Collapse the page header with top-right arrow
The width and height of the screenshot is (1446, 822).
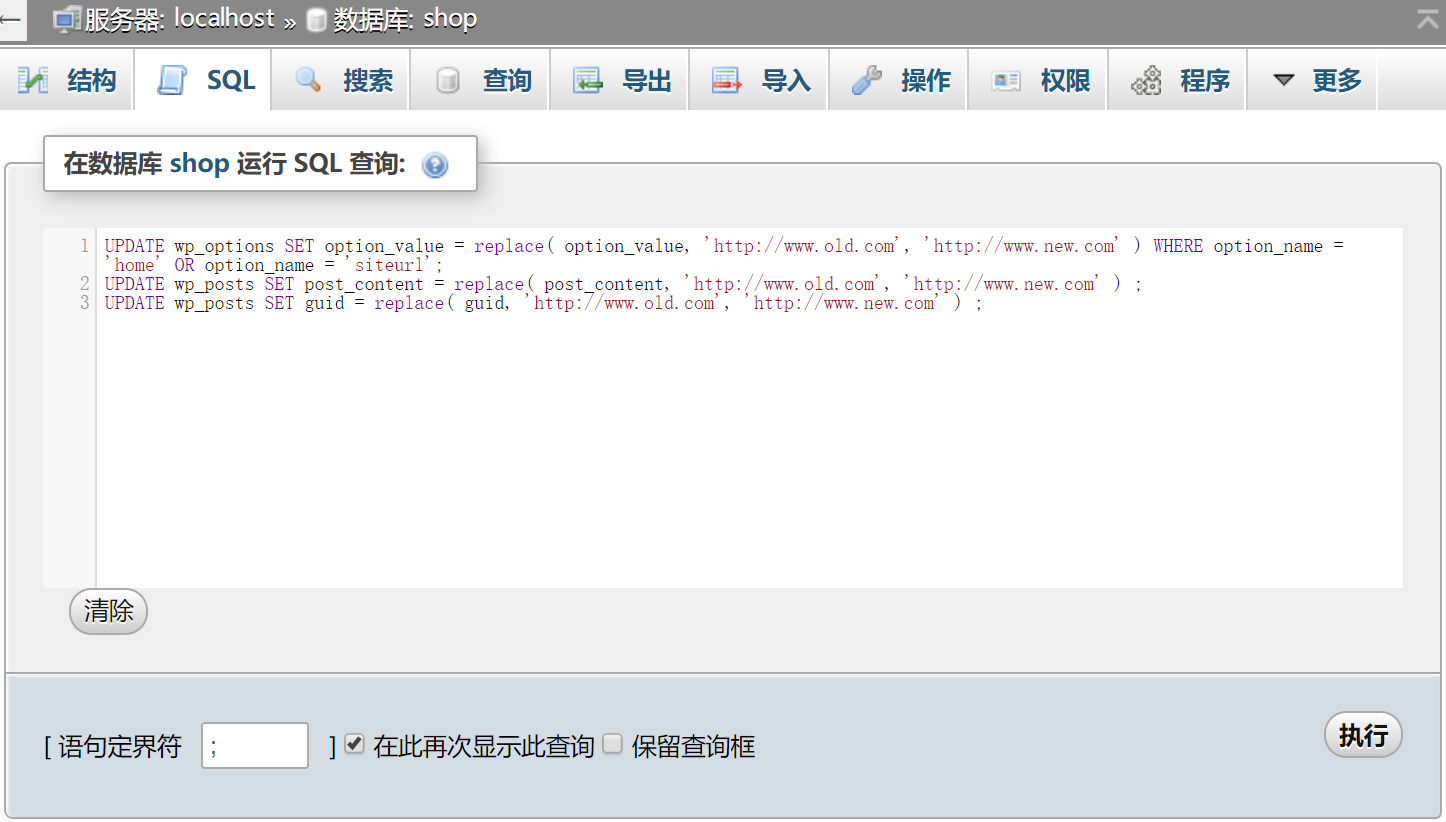point(1427,18)
